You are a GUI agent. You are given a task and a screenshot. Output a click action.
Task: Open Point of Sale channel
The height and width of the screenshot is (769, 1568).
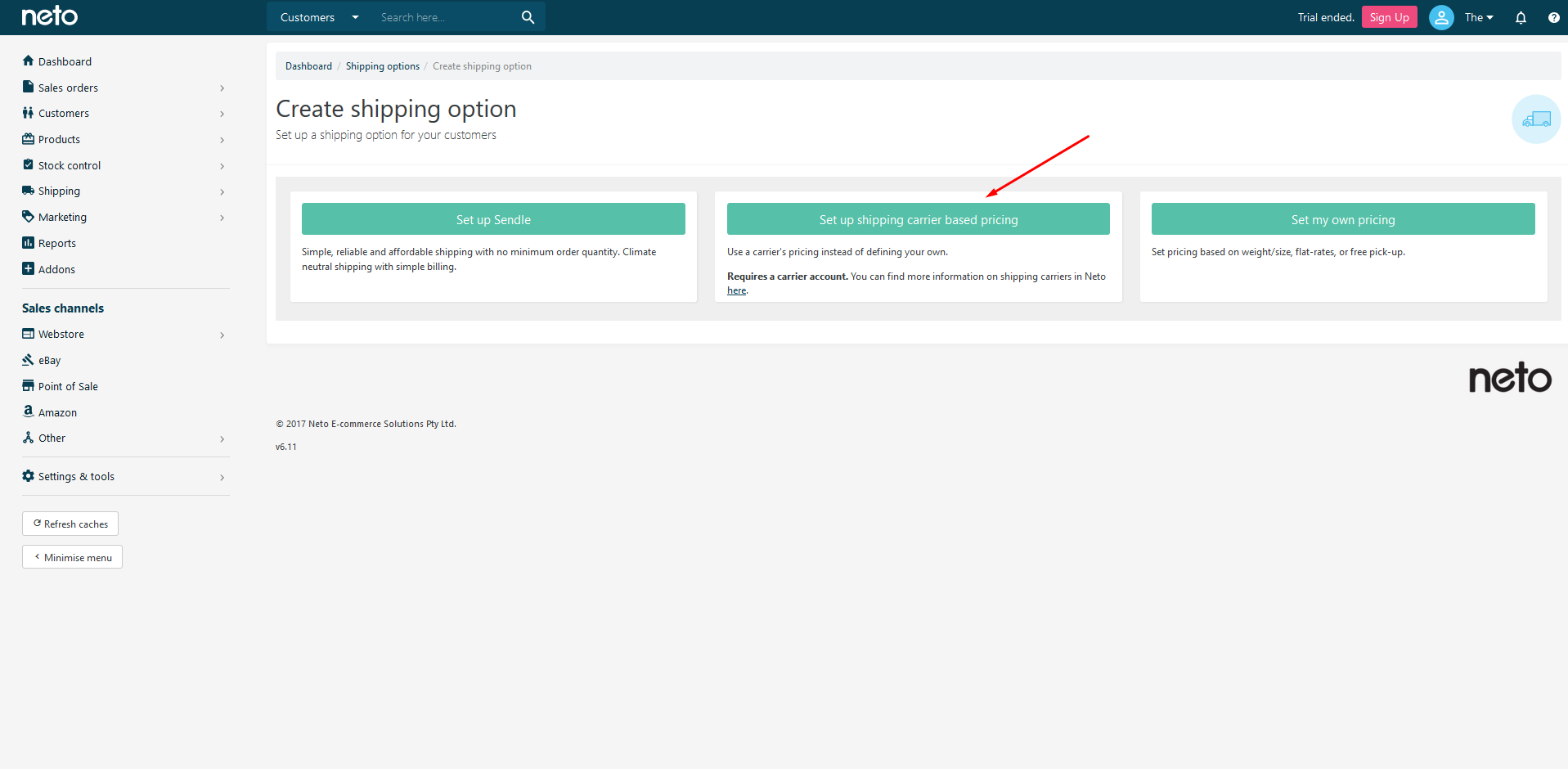pyautogui.click(x=68, y=386)
